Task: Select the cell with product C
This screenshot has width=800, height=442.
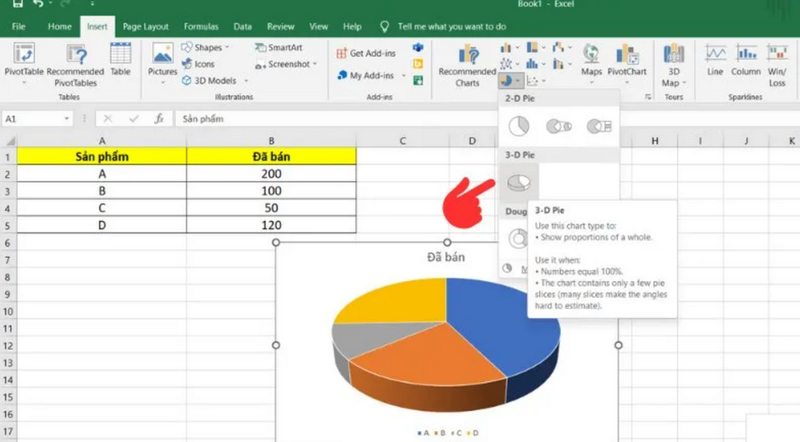Action: [102, 208]
